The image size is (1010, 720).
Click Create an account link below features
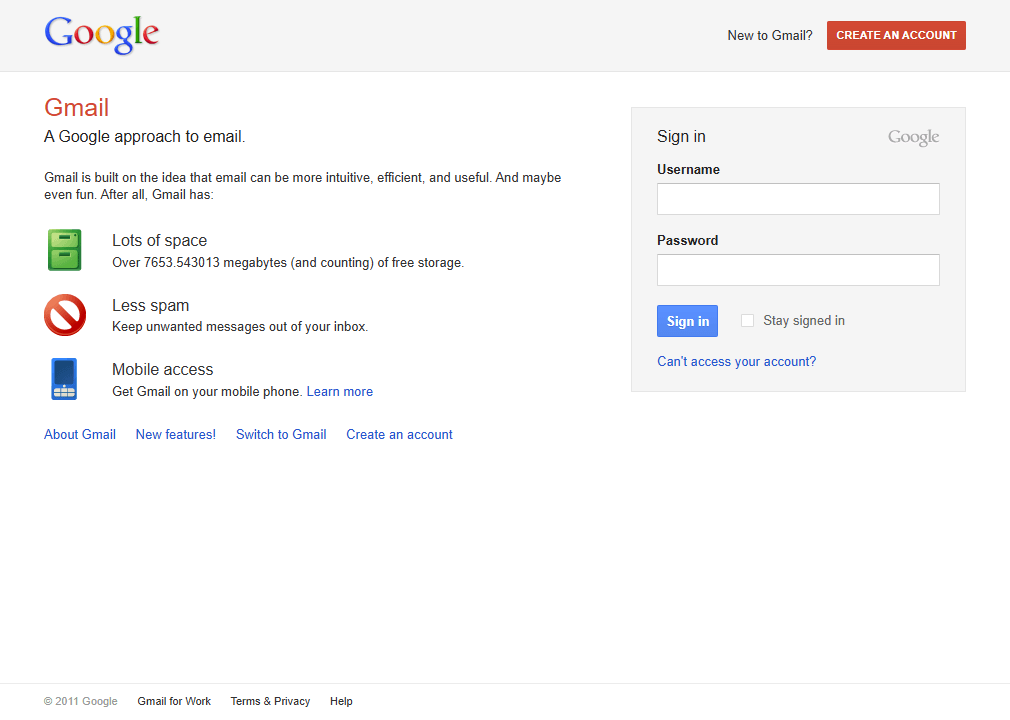click(x=399, y=435)
